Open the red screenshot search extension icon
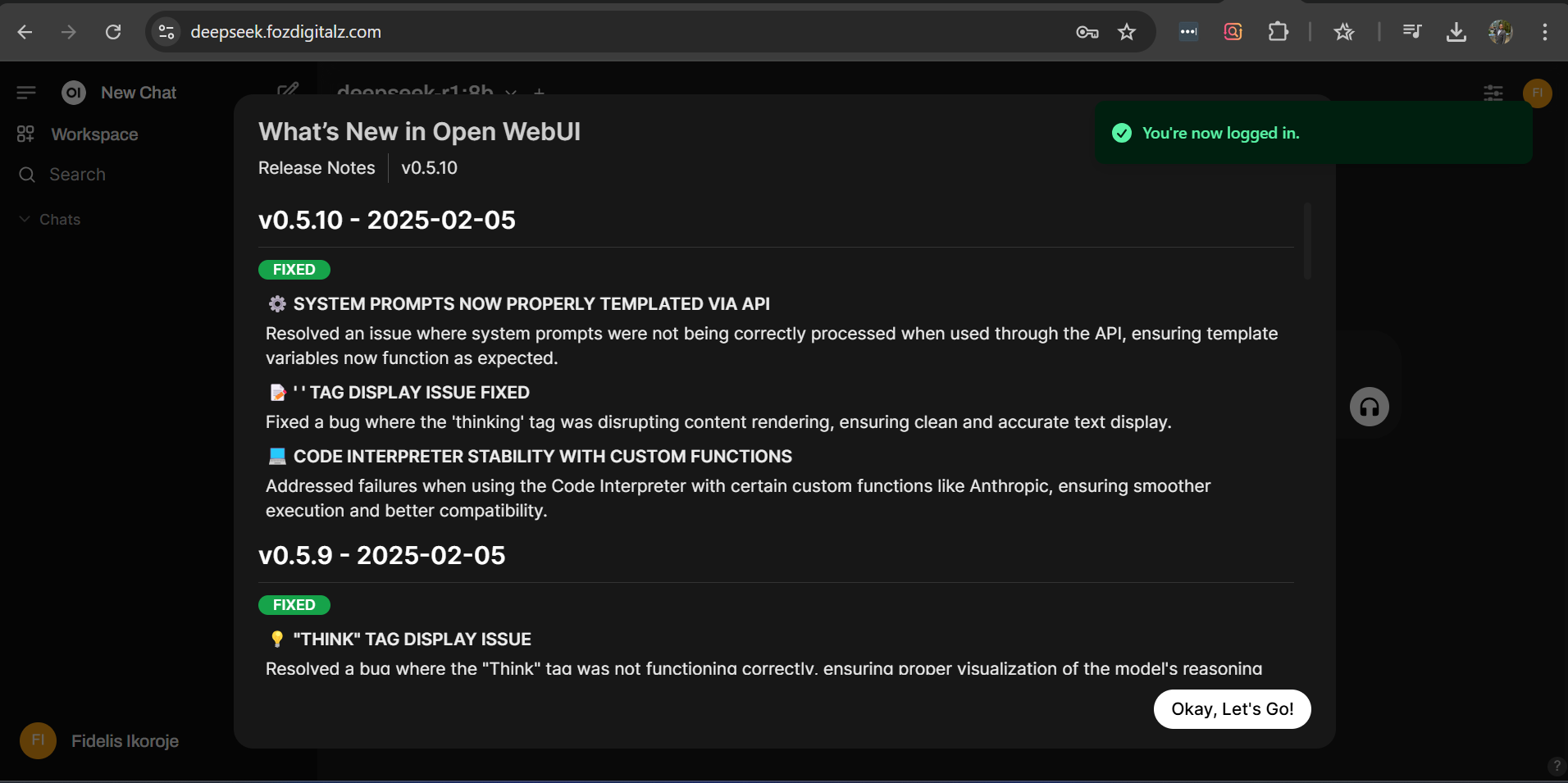Image resolution: width=1568 pixels, height=783 pixels. [x=1233, y=32]
